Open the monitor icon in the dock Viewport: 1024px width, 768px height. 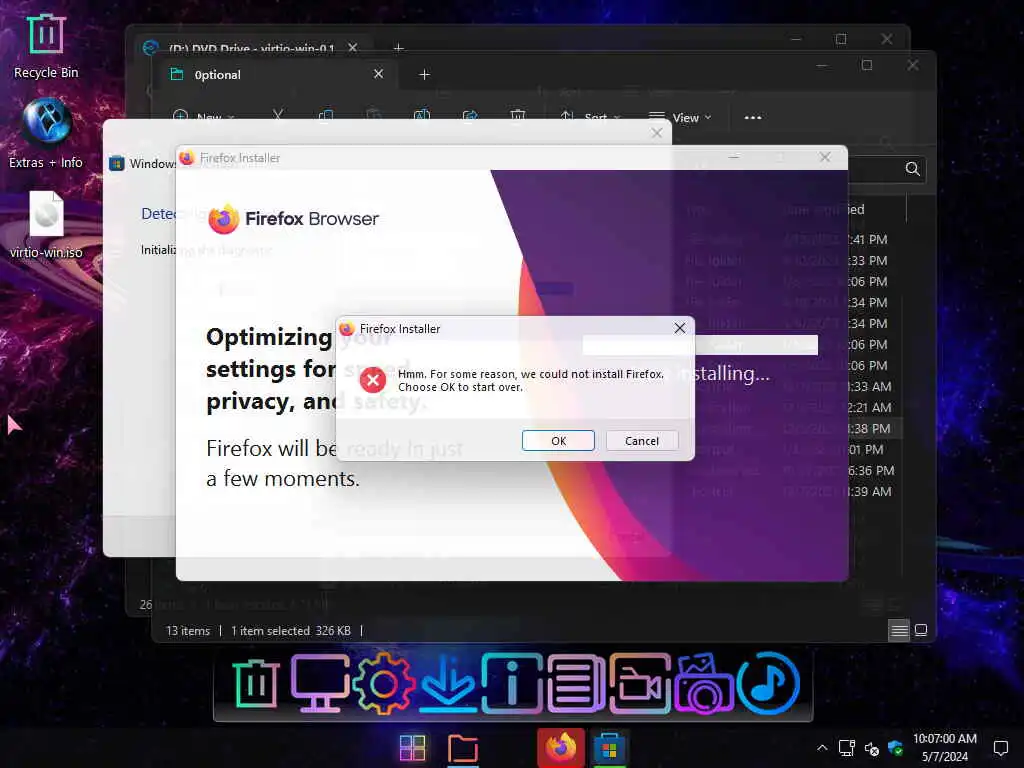[x=320, y=683]
